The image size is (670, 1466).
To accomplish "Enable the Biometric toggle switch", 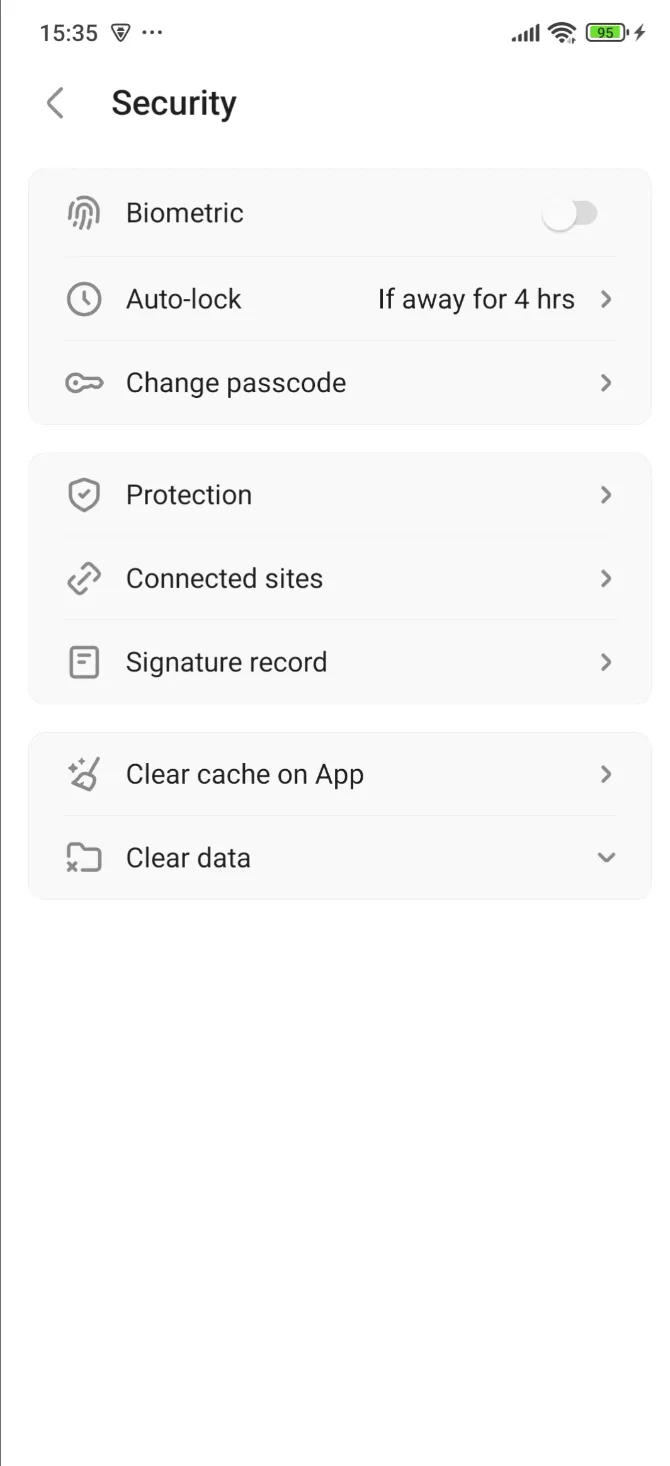I will click(571, 212).
